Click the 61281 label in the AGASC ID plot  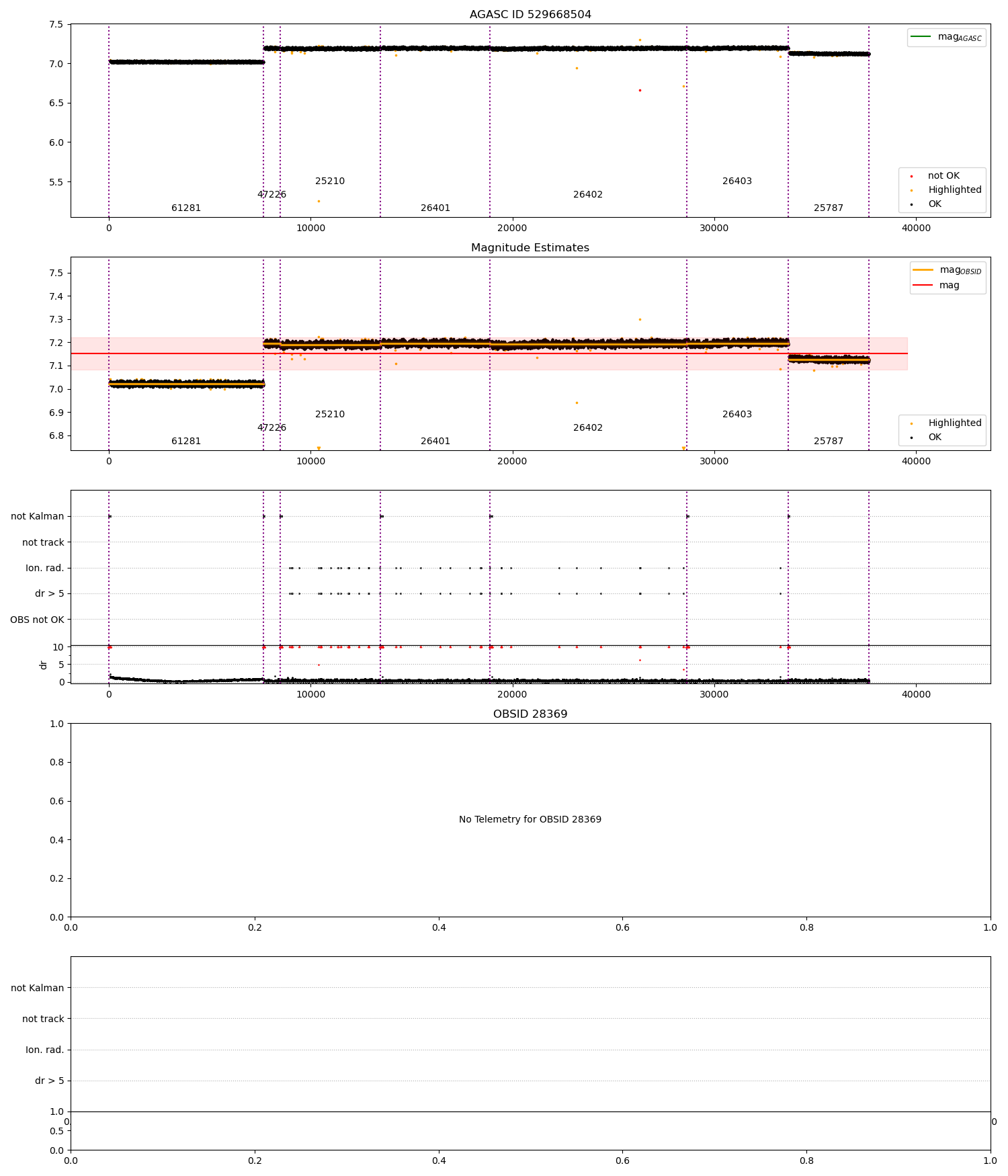coord(186,208)
